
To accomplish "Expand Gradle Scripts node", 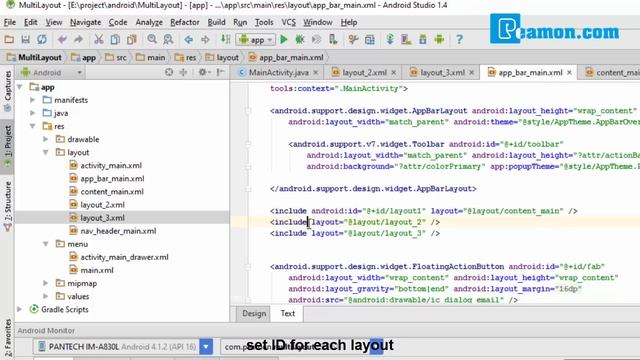I will (20, 309).
